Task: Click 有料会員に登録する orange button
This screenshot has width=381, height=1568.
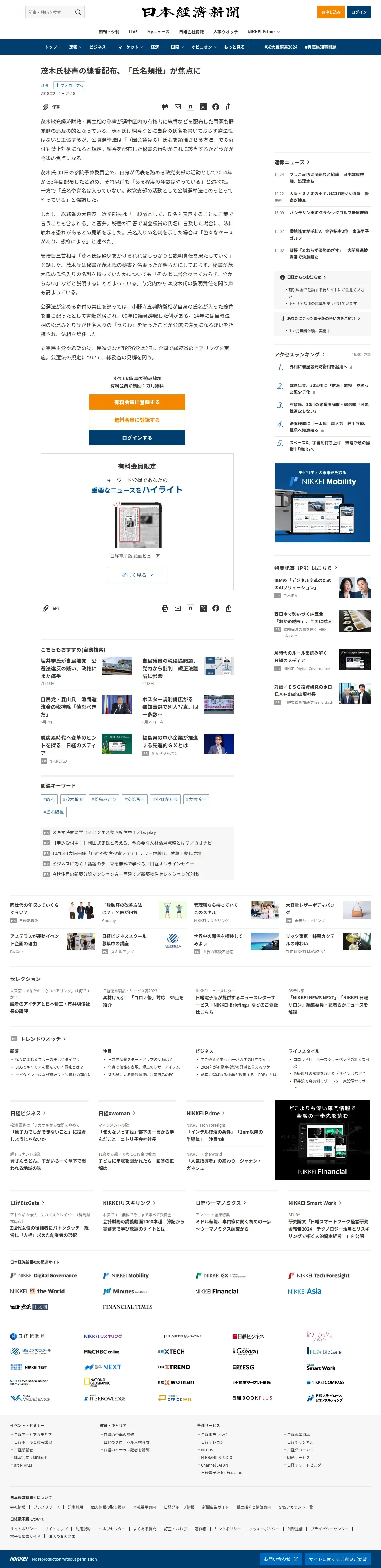Action: tap(137, 402)
